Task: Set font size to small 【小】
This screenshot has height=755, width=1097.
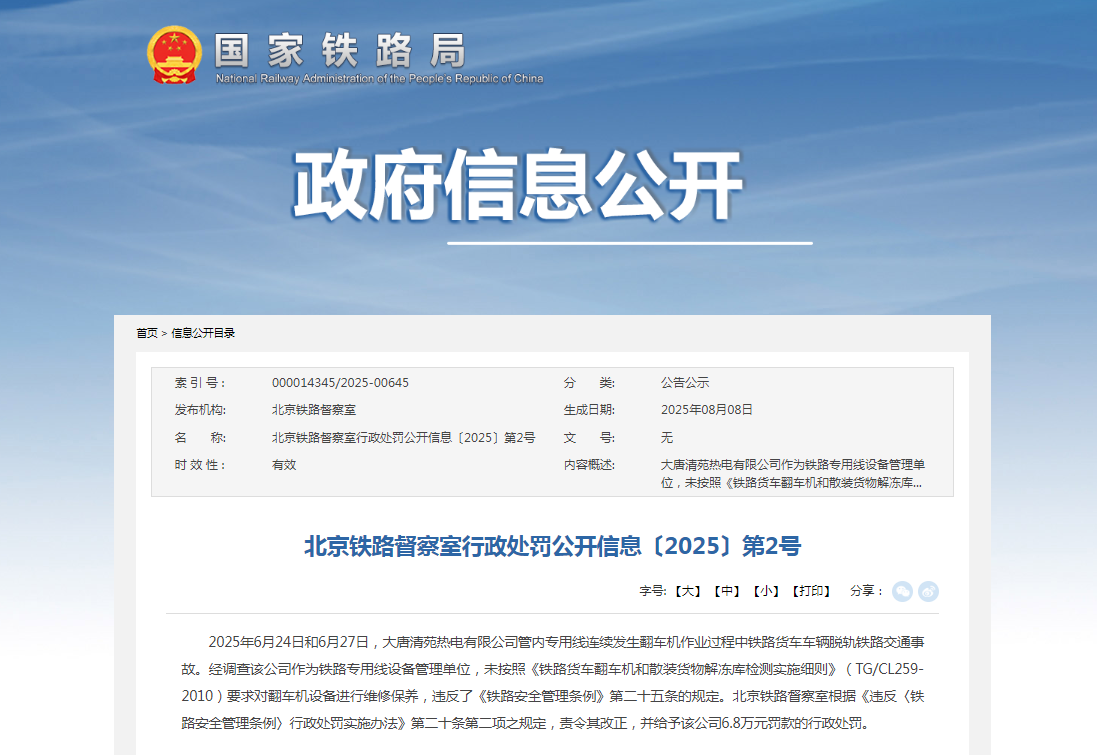Action: click(x=765, y=591)
